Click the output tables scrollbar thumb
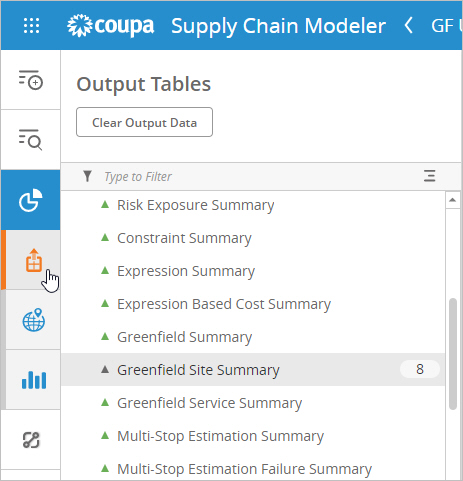This screenshot has height=481, width=463. tap(453, 354)
